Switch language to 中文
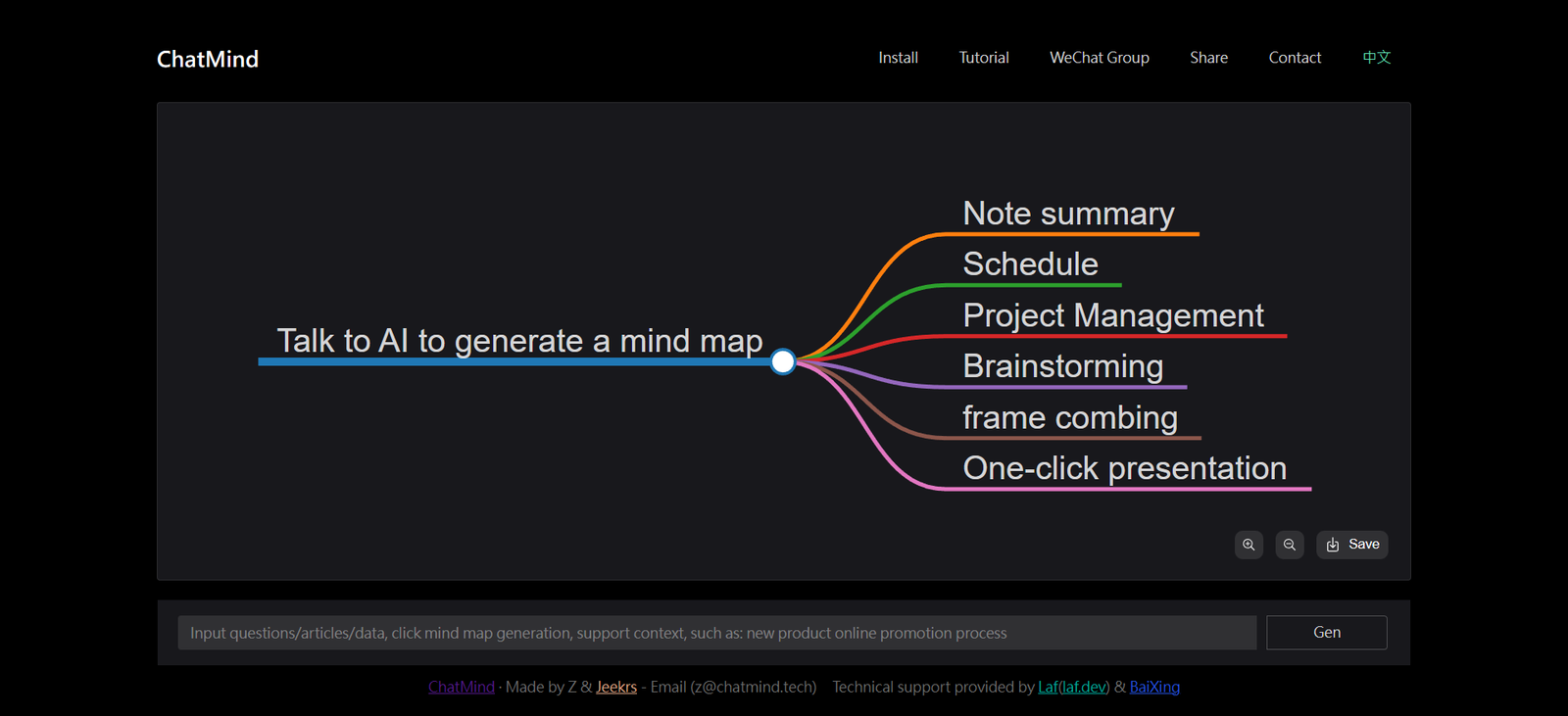The width and height of the screenshot is (1568, 716). coord(1376,58)
